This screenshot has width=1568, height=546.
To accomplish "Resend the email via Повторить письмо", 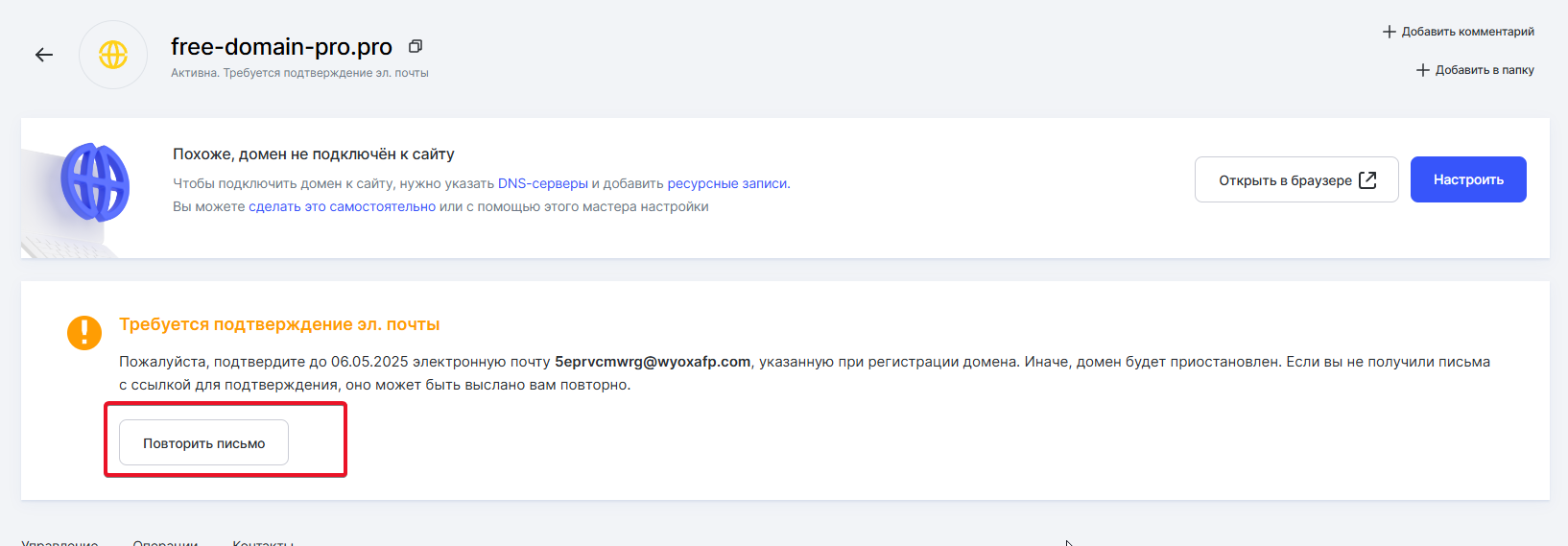I will coord(203,443).
